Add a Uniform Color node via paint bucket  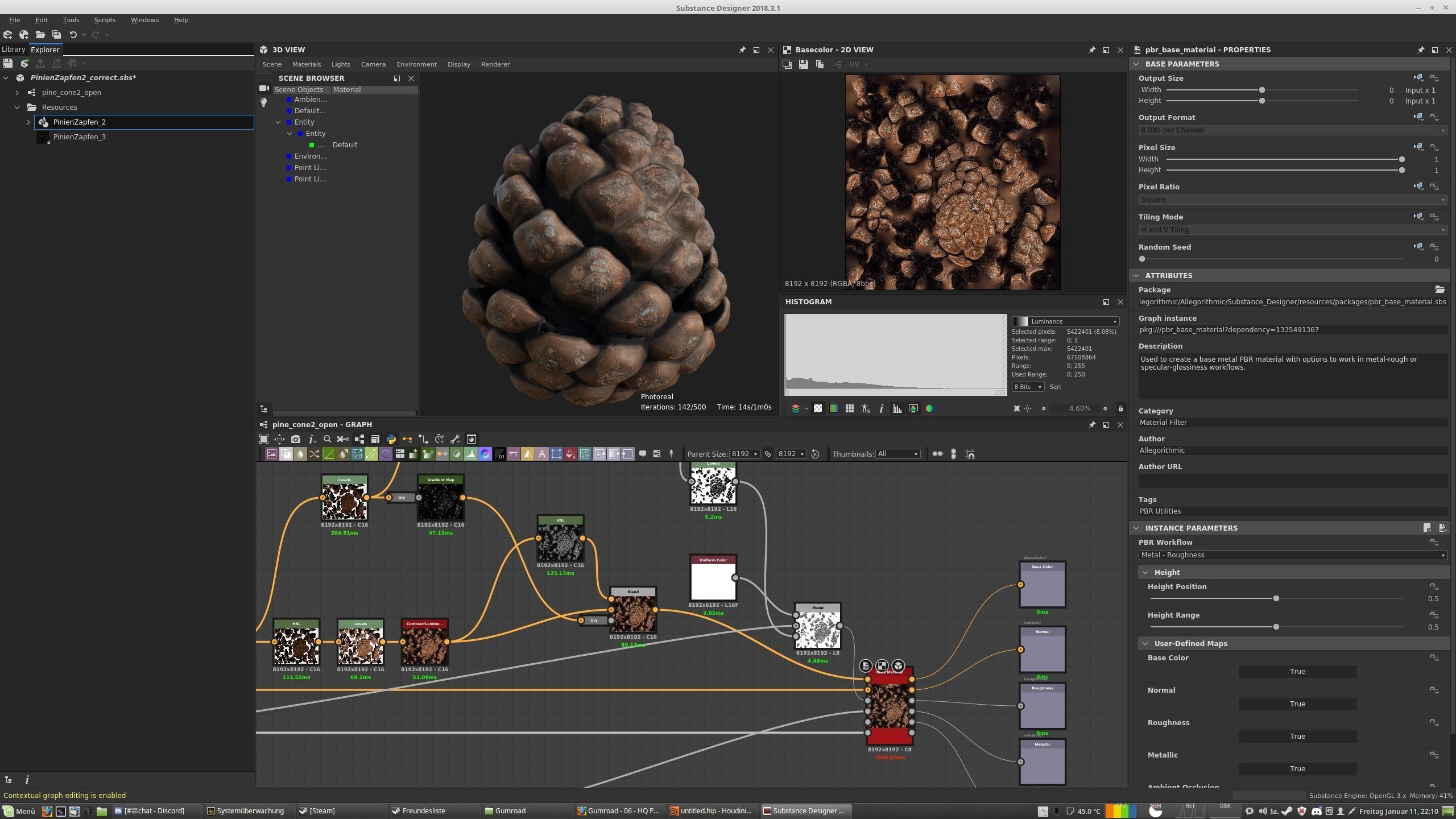tap(570, 454)
